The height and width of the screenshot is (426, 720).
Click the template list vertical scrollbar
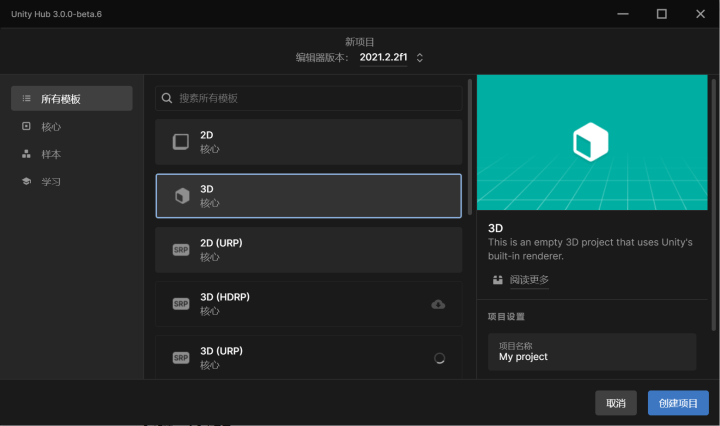tap(470, 147)
